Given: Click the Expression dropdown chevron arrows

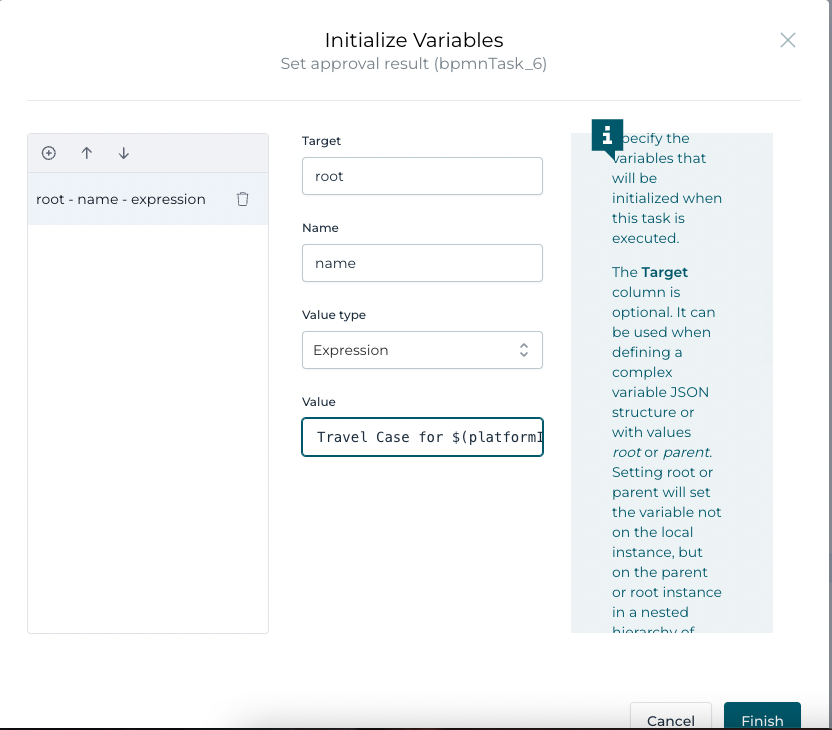Looking at the screenshot, I should [523, 350].
